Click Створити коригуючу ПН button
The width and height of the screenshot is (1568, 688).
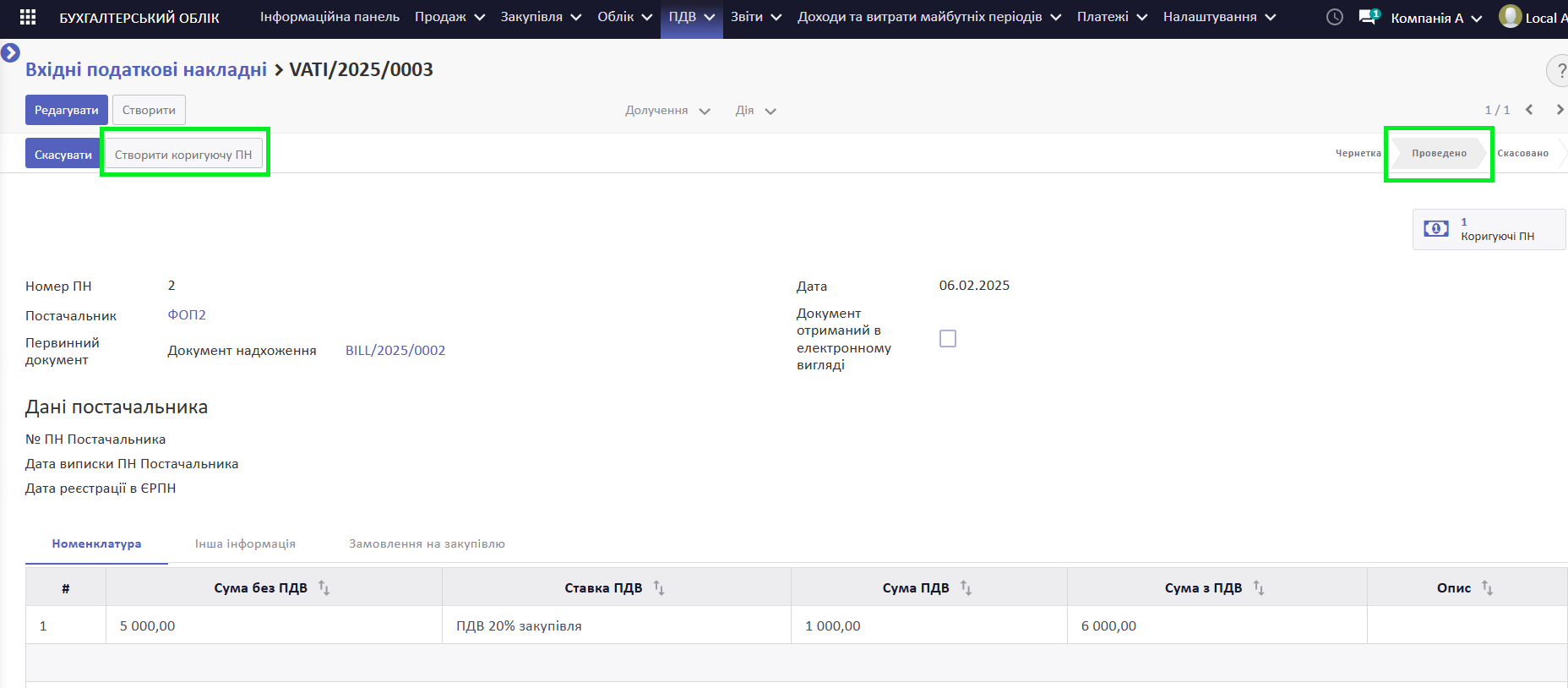183,155
